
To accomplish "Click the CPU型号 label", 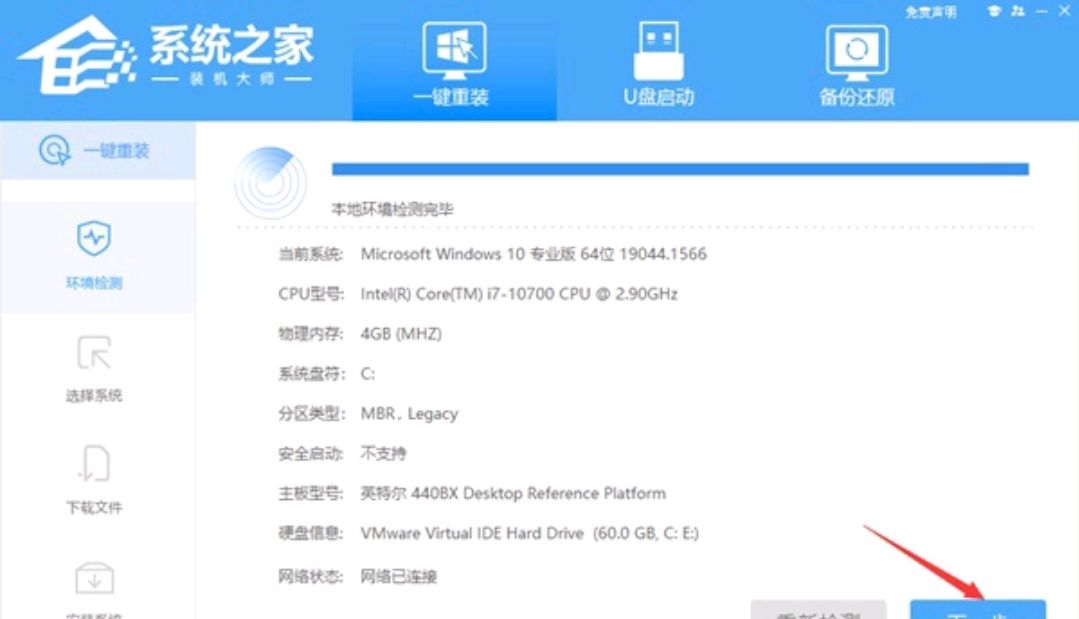I will pos(311,294).
